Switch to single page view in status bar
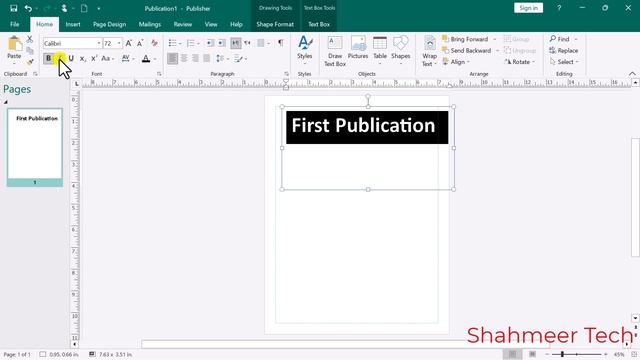 click(x=513, y=354)
